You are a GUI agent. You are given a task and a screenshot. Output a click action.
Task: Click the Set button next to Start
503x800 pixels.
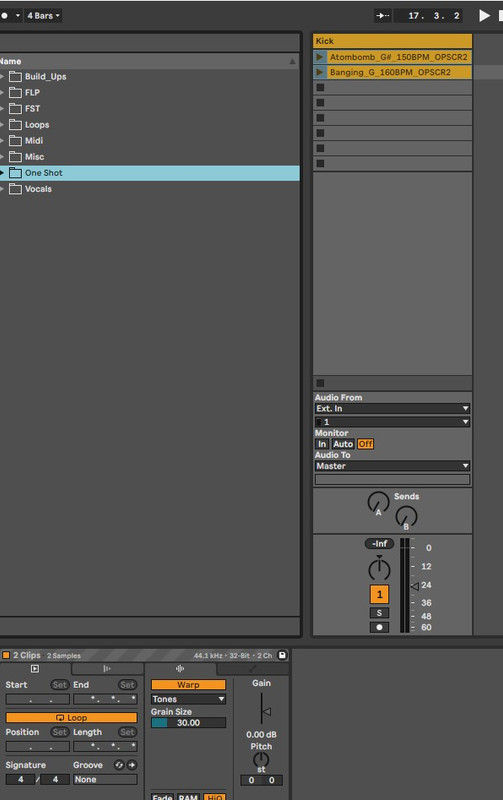60,685
